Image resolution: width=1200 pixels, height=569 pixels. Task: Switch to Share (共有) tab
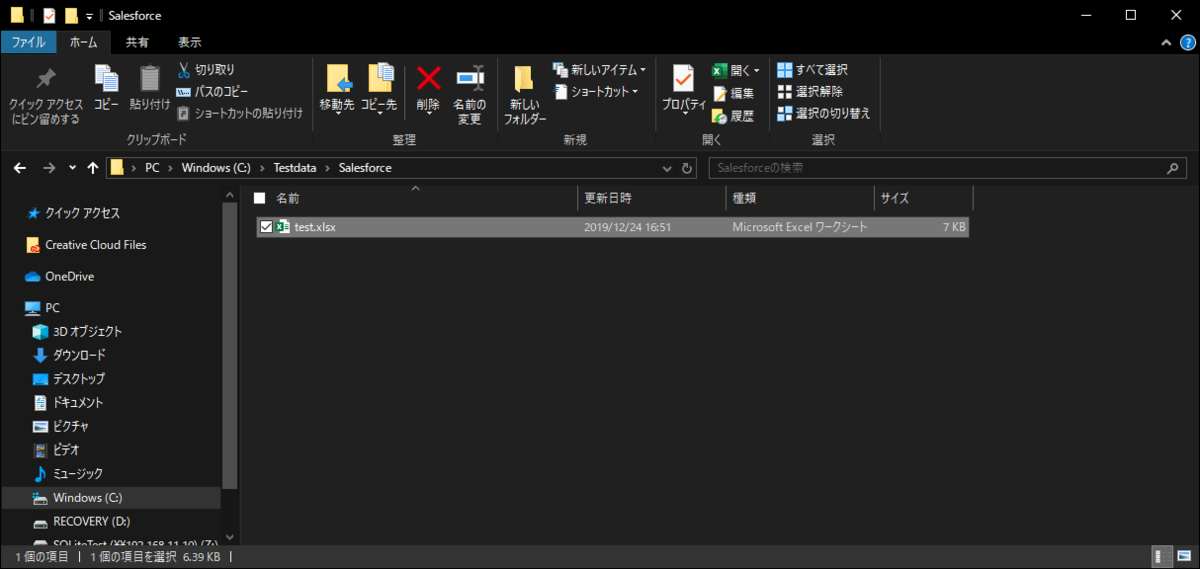tap(137, 42)
